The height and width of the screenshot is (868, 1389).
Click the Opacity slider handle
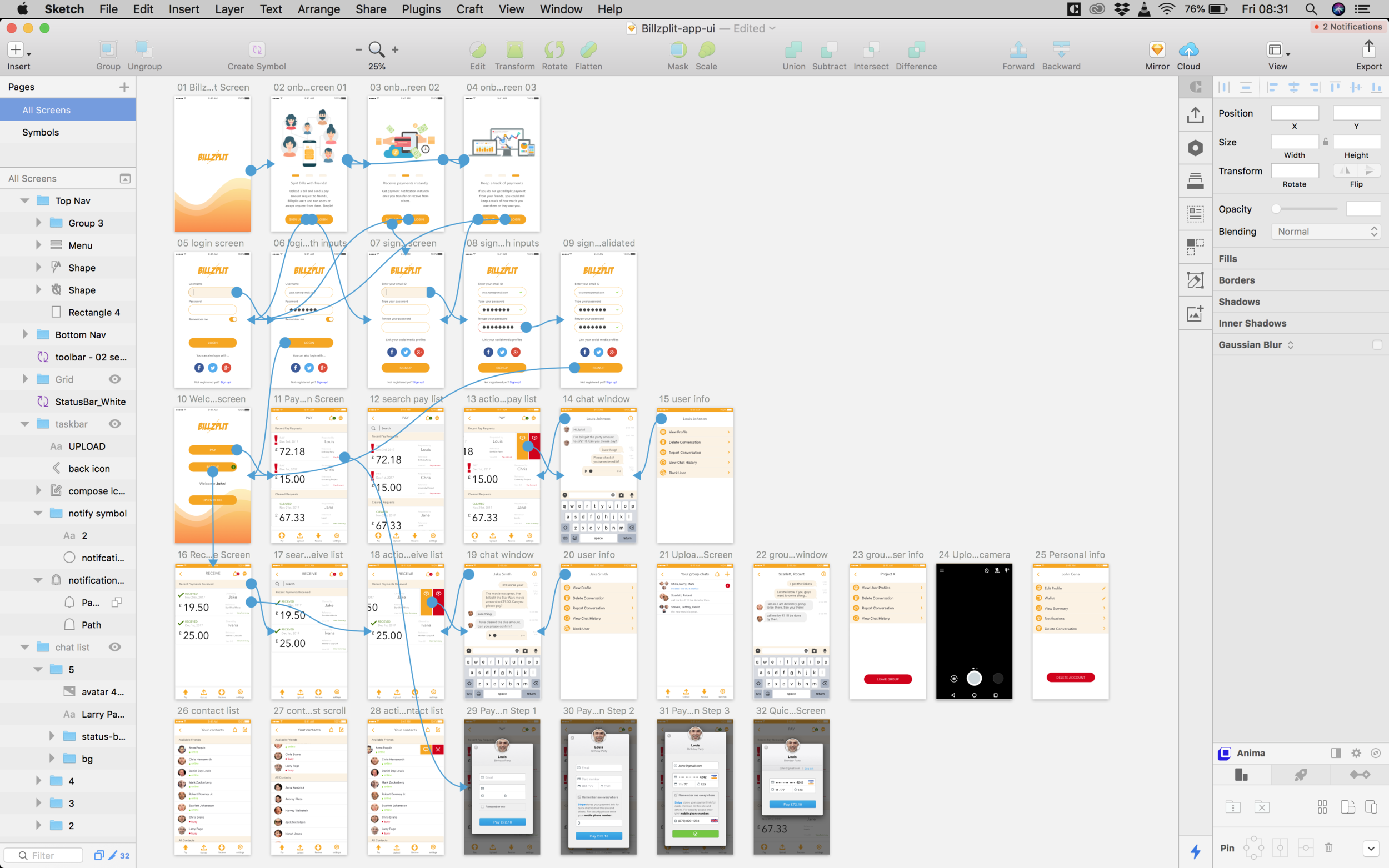(x=1276, y=209)
